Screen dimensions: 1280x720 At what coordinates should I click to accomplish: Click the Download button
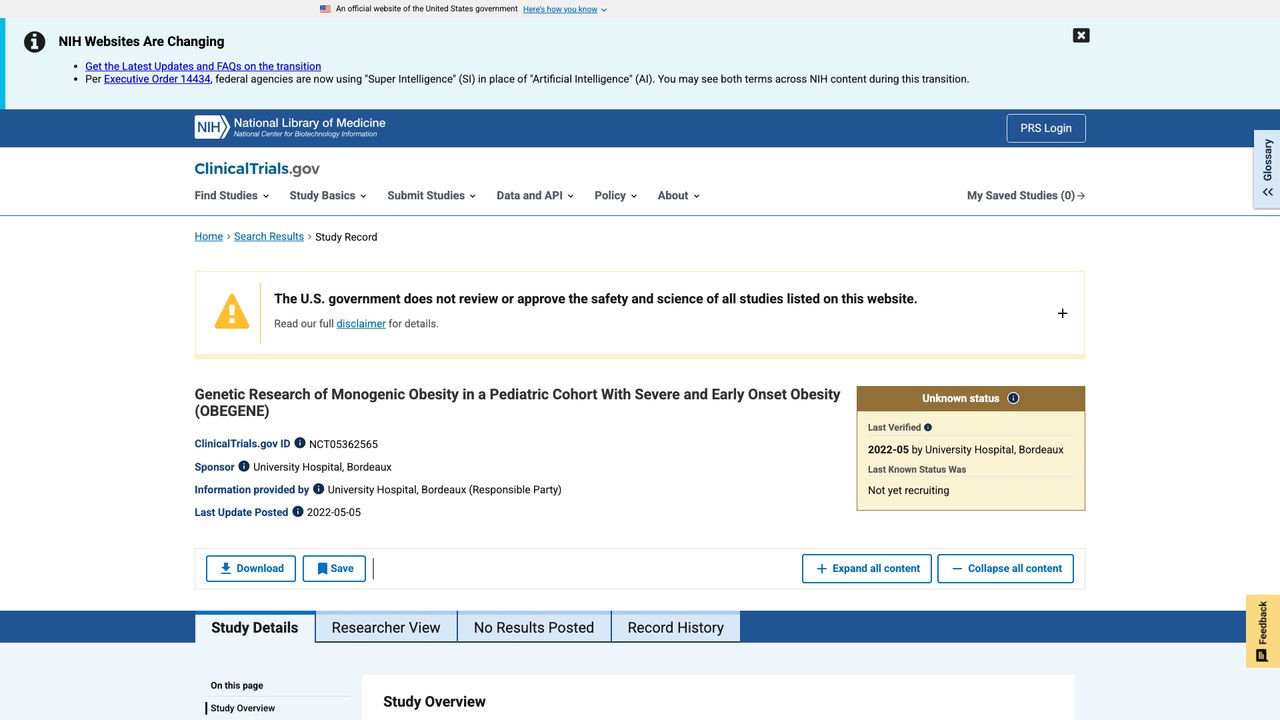coord(251,568)
